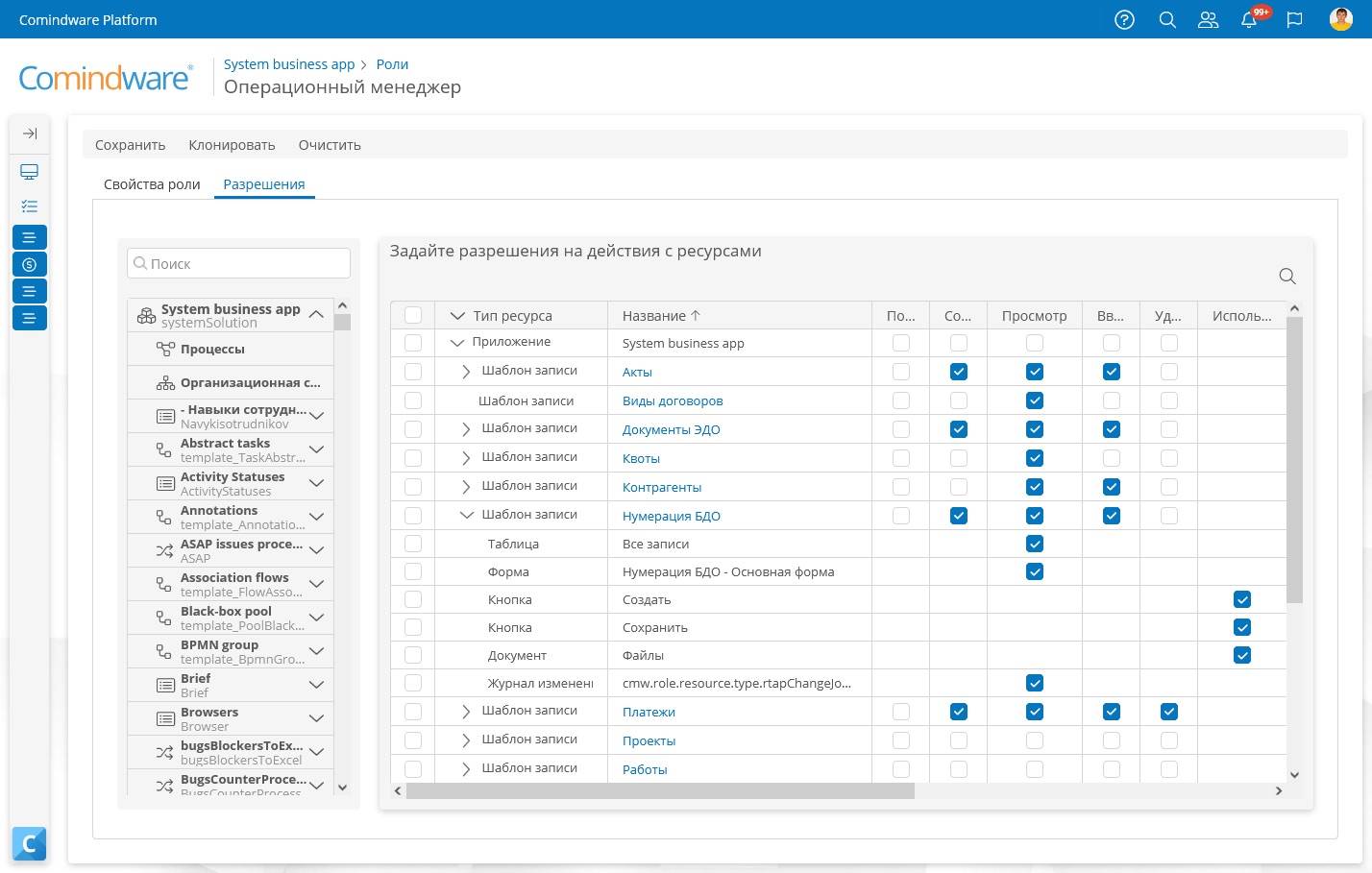The width and height of the screenshot is (1372, 873).
Task: Expand the Акты record template row
Action: point(466,372)
